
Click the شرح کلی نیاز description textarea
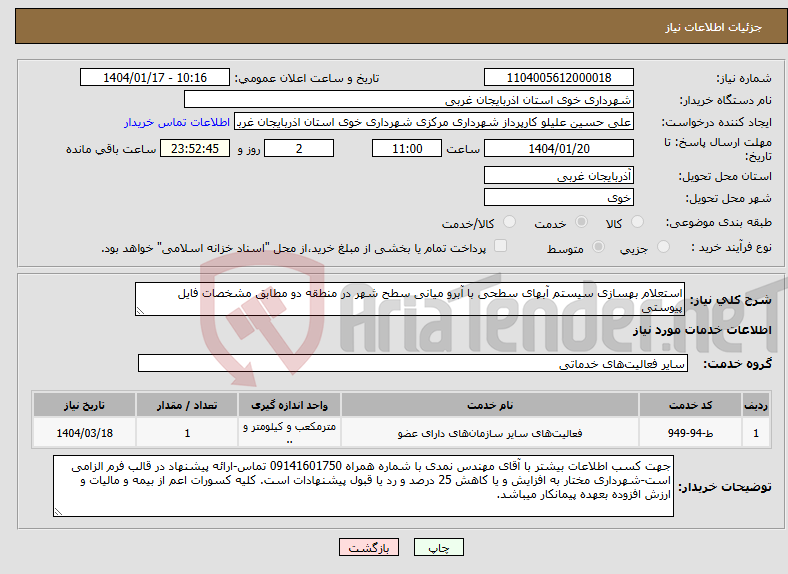tap(410, 299)
